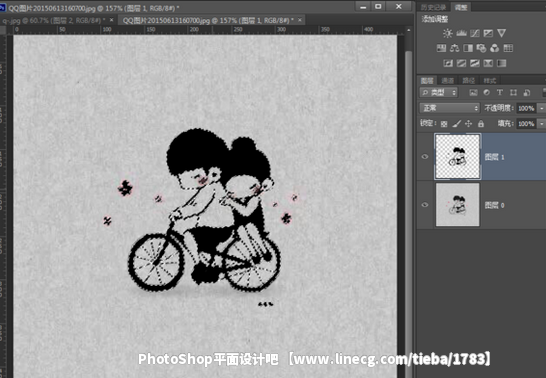Lock transparent pixels of the layer
The height and width of the screenshot is (378, 546).
coord(444,124)
